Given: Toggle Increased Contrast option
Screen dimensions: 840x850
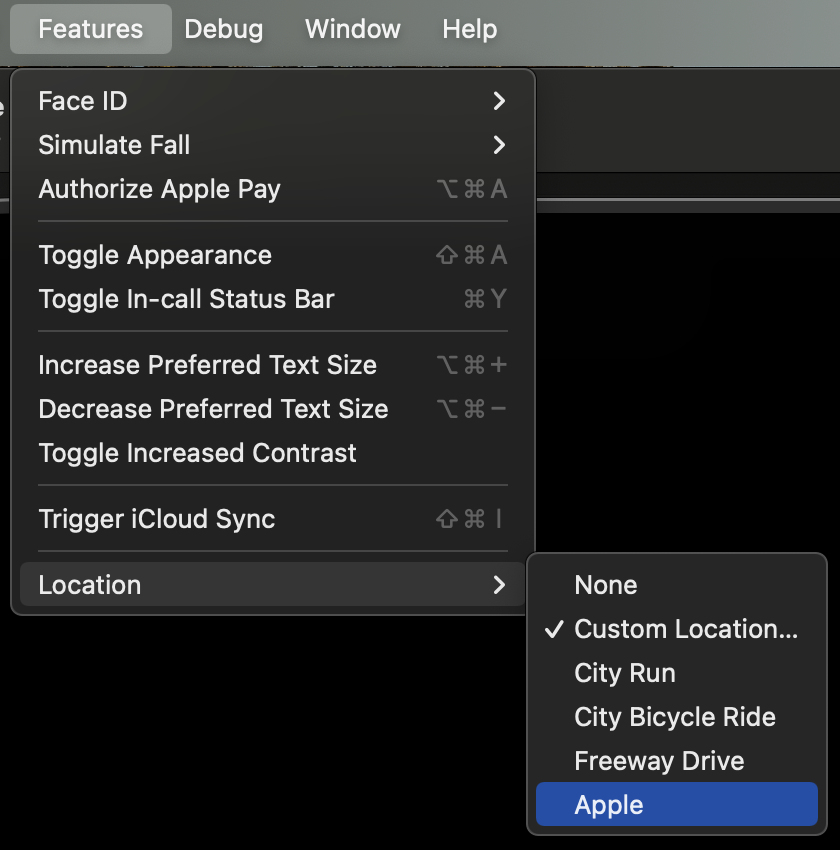Looking at the screenshot, I should (x=273, y=453).
